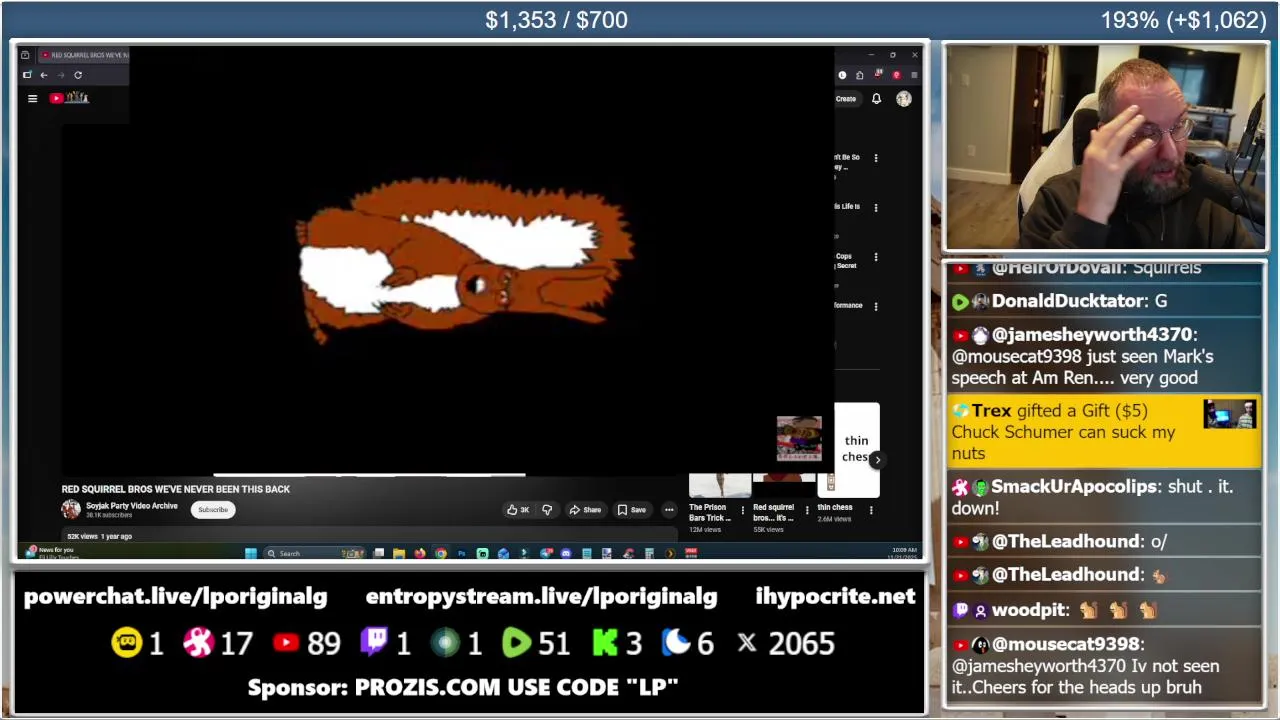The image size is (1280, 720).
Task: Click the '$1,353 / $700' donation goal text
Action: click(x=556, y=20)
